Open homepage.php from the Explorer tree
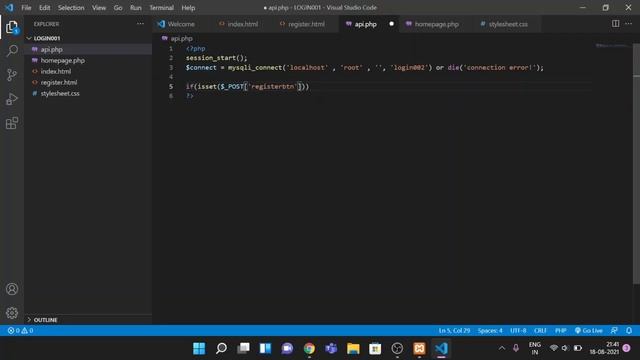The height and width of the screenshot is (360, 640). click(89, 60)
